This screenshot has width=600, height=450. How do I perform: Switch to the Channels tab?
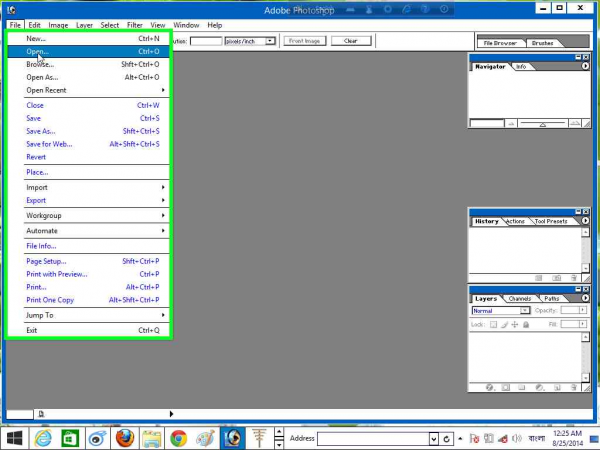click(x=520, y=298)
